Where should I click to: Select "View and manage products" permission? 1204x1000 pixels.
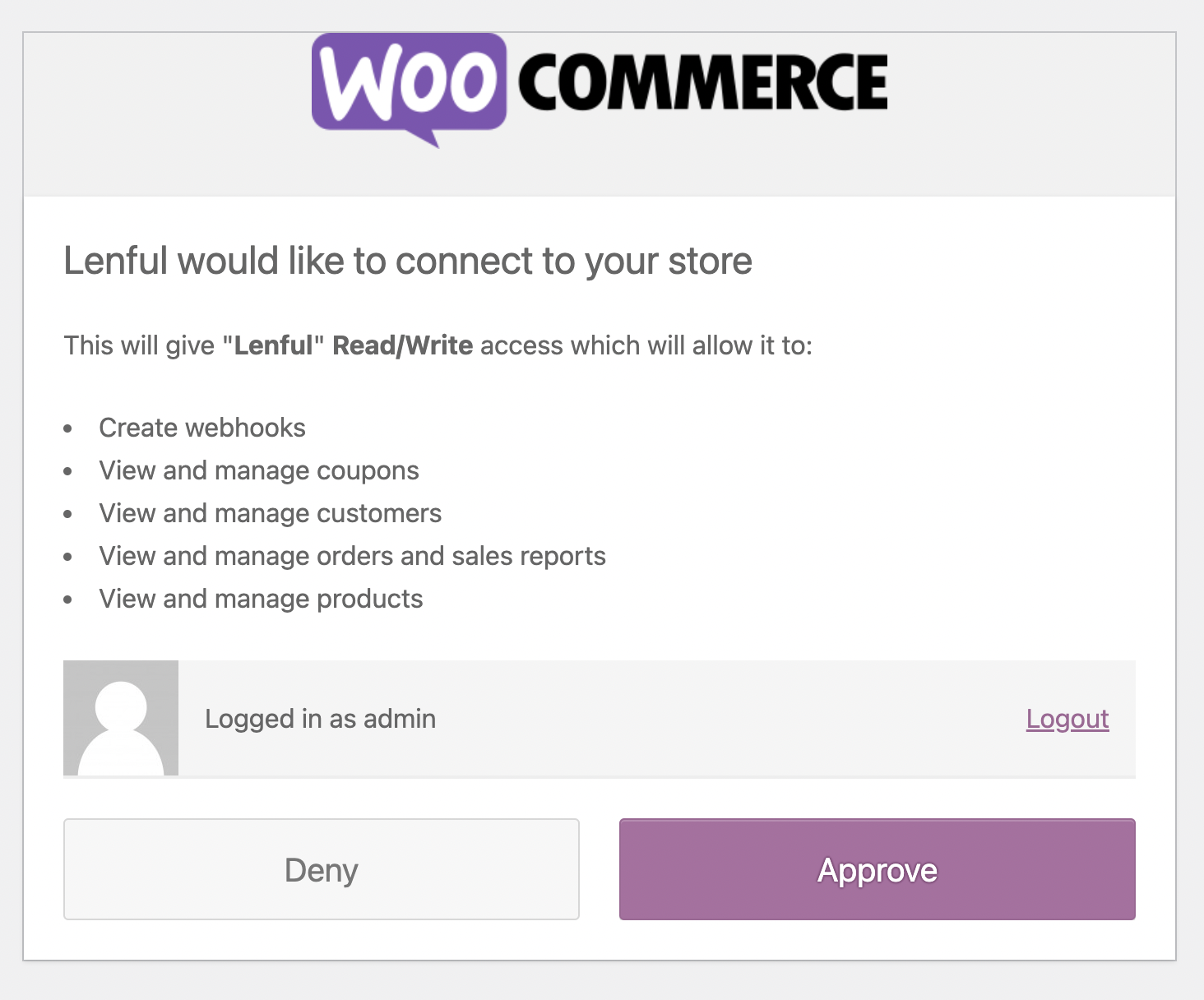261,599
